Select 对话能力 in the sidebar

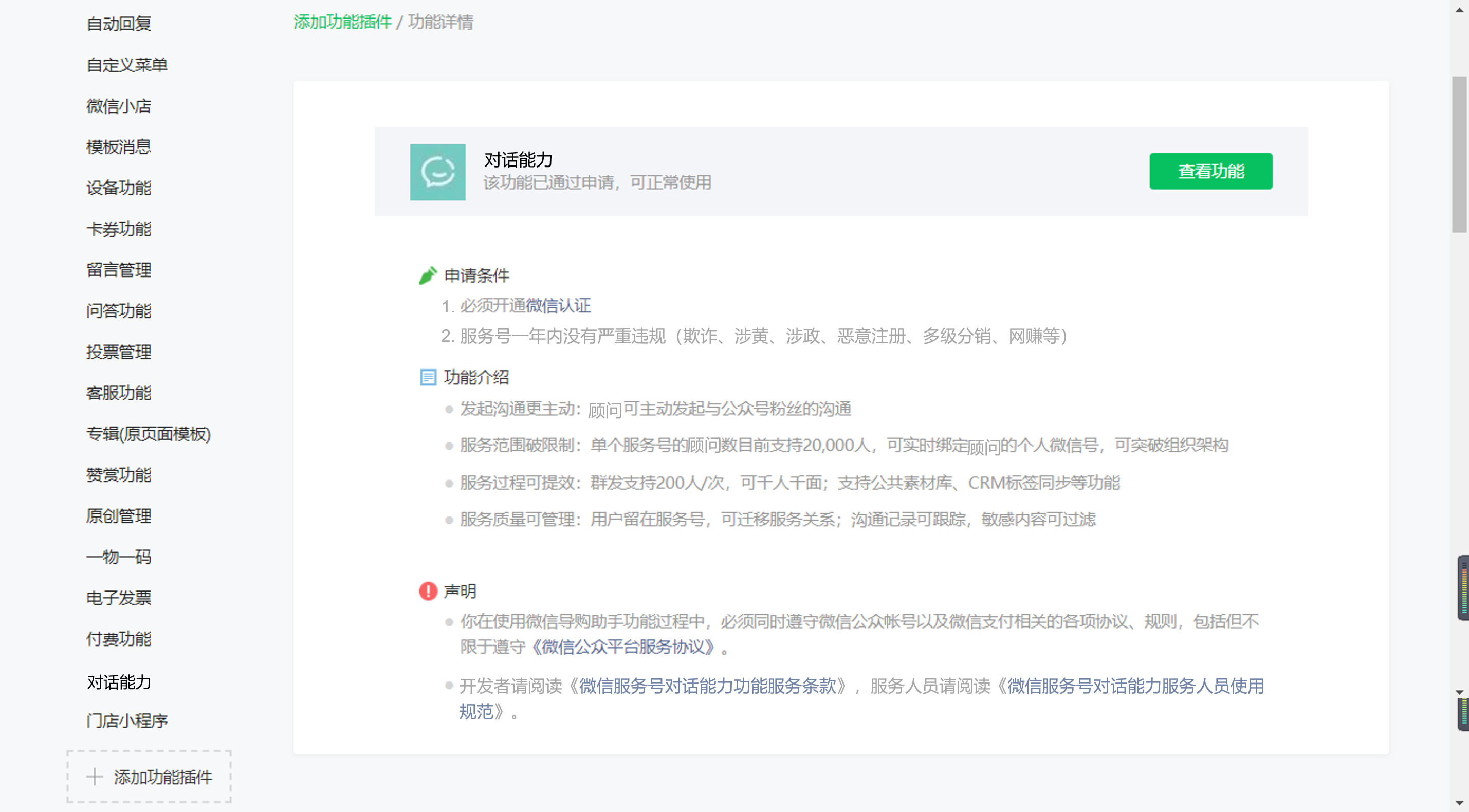pyautogui.click(x=119, y=682)
